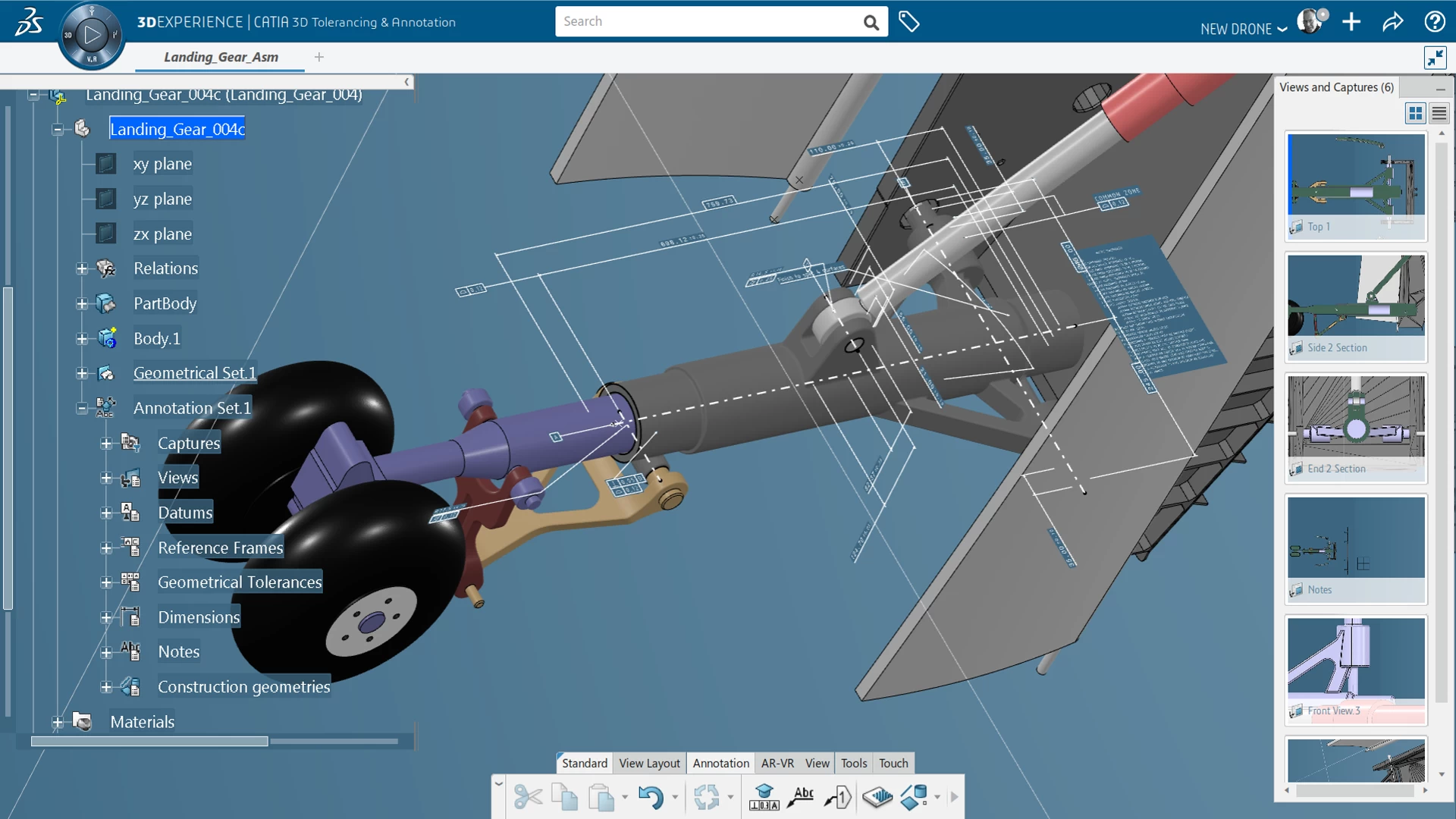Image resolution: width=1456 pixels, height=819 pixels.
Task: Click the tag/bookmark icon next to Search
Action: click(x=908, y=21)
